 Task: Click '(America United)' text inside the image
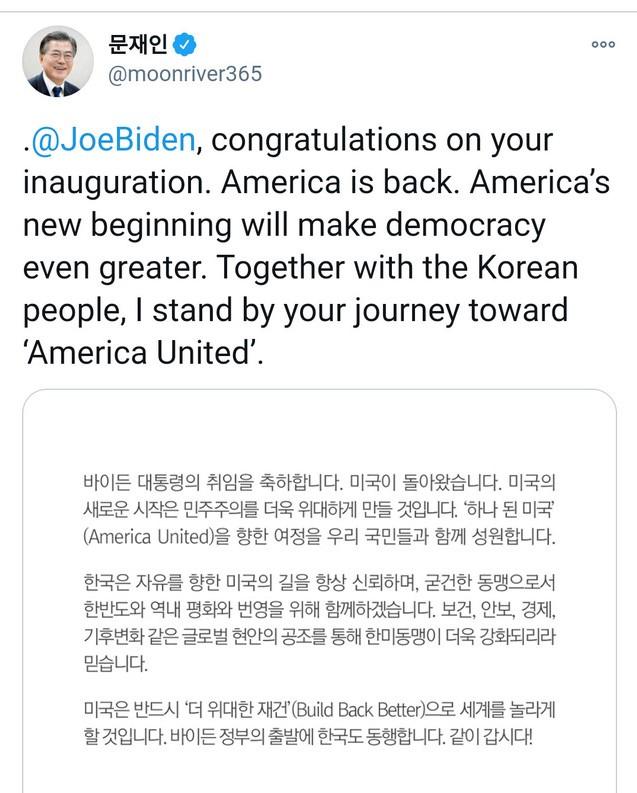[149, 536]
